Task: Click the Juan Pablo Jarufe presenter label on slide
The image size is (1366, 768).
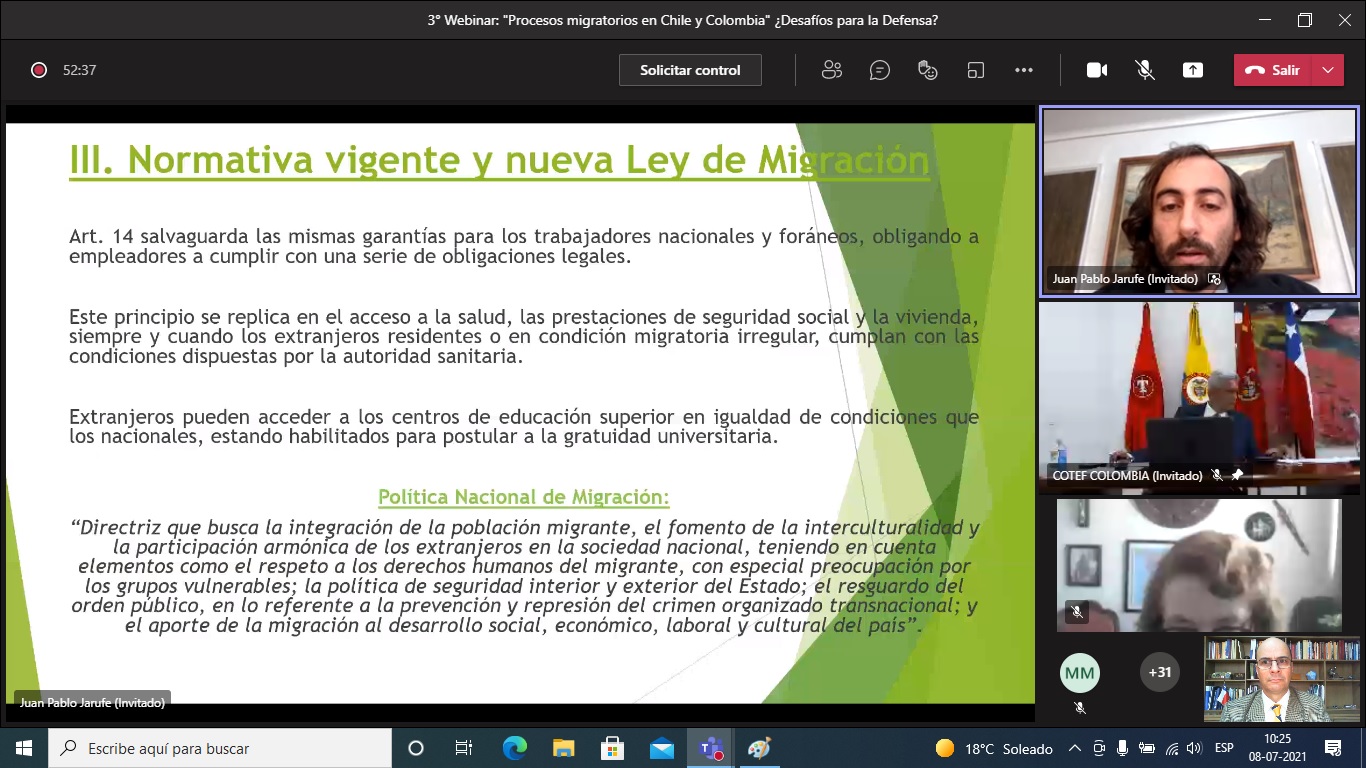Action: (x=92, y=703)
